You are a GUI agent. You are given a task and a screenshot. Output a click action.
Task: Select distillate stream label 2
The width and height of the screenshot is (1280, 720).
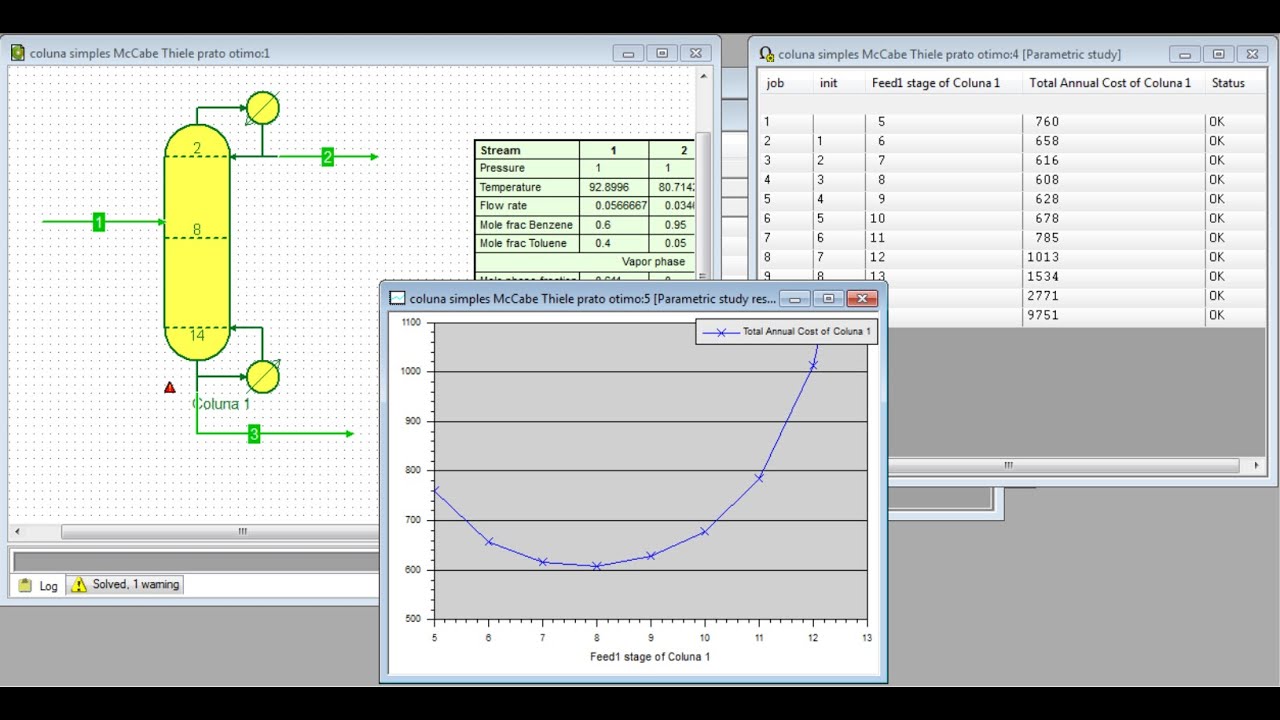pos(327,157)
